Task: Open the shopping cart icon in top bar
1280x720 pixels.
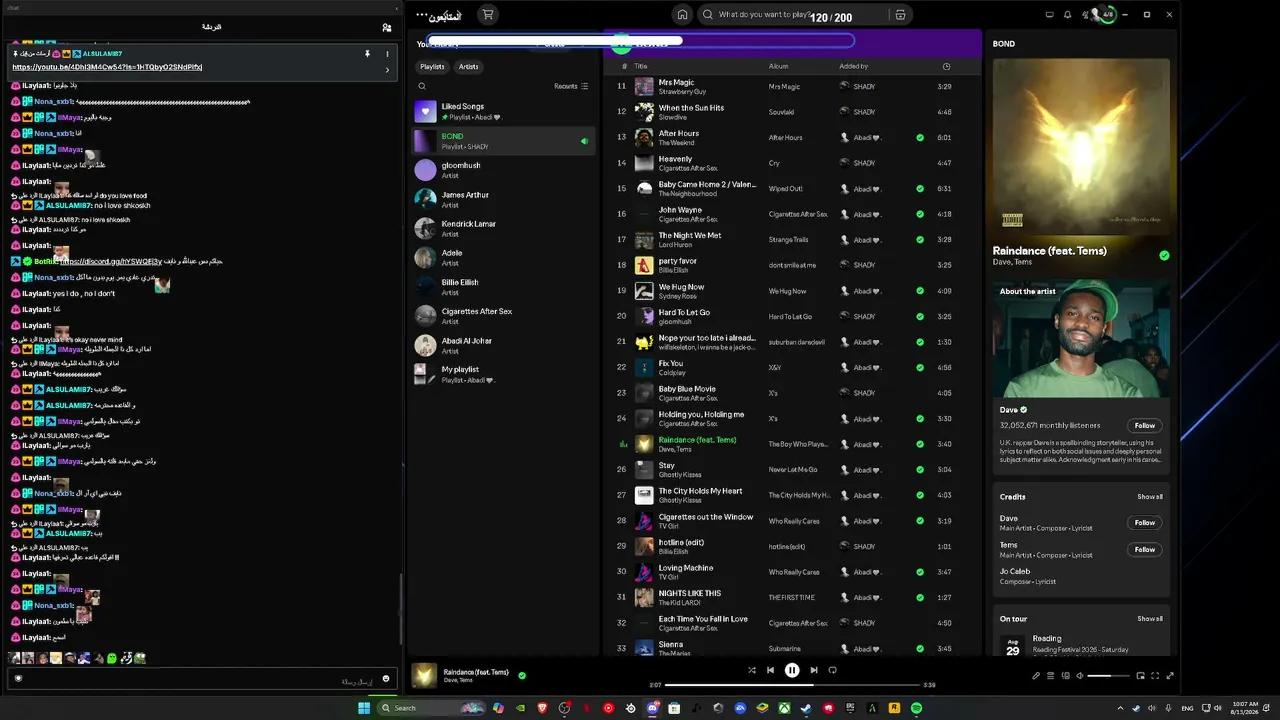Action: tap(487, 15)
